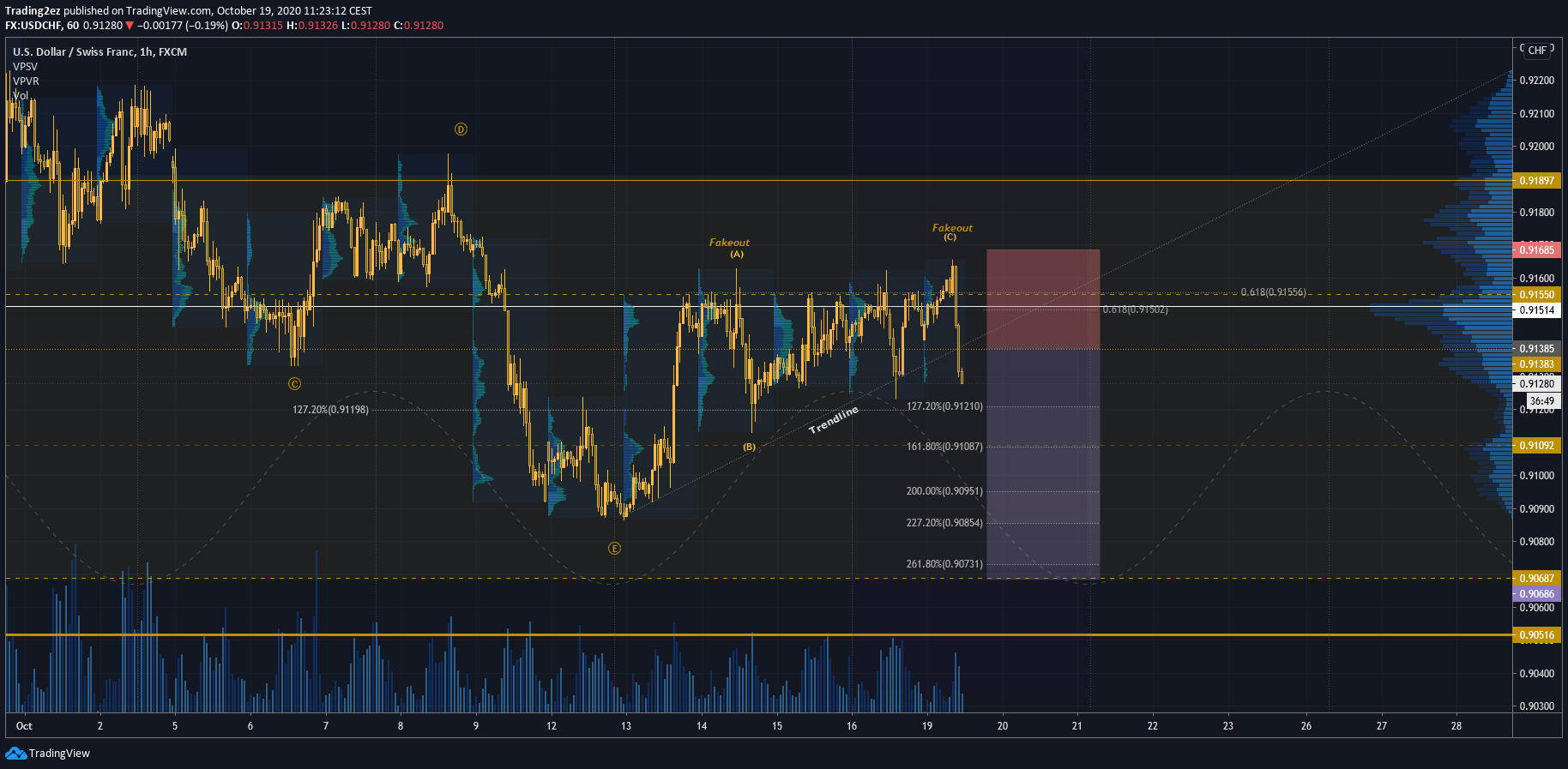The image size is (1568, 769).
Task: Click the 0.91685 red price tag
Action: 1536,250
